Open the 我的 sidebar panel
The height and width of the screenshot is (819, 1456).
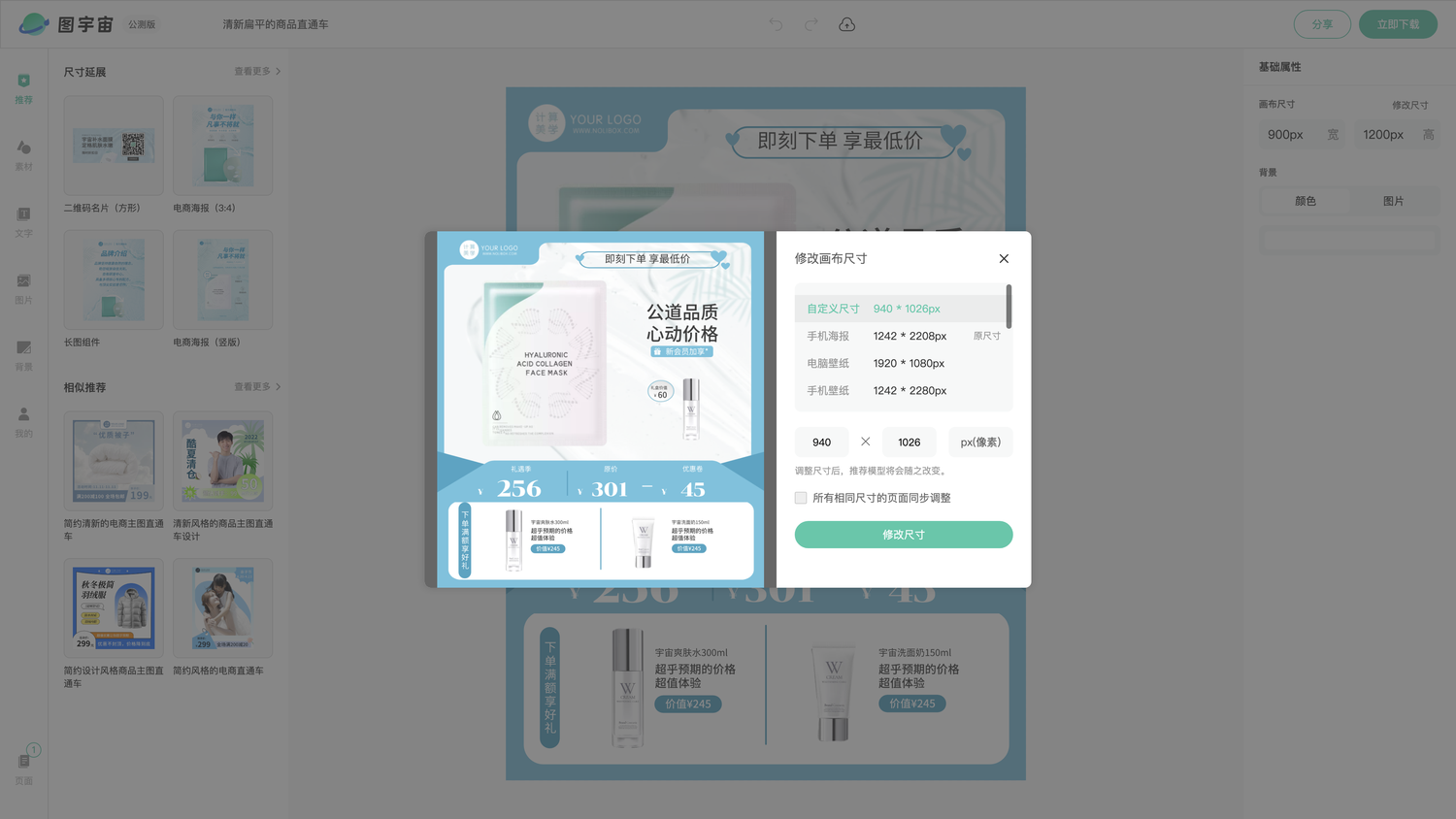point(24,422)
